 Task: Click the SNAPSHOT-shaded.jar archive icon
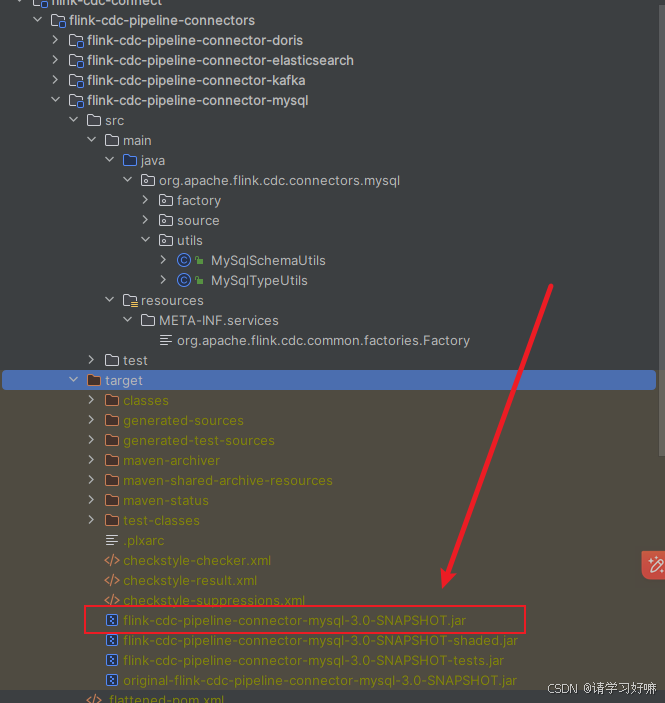point(112,640)
